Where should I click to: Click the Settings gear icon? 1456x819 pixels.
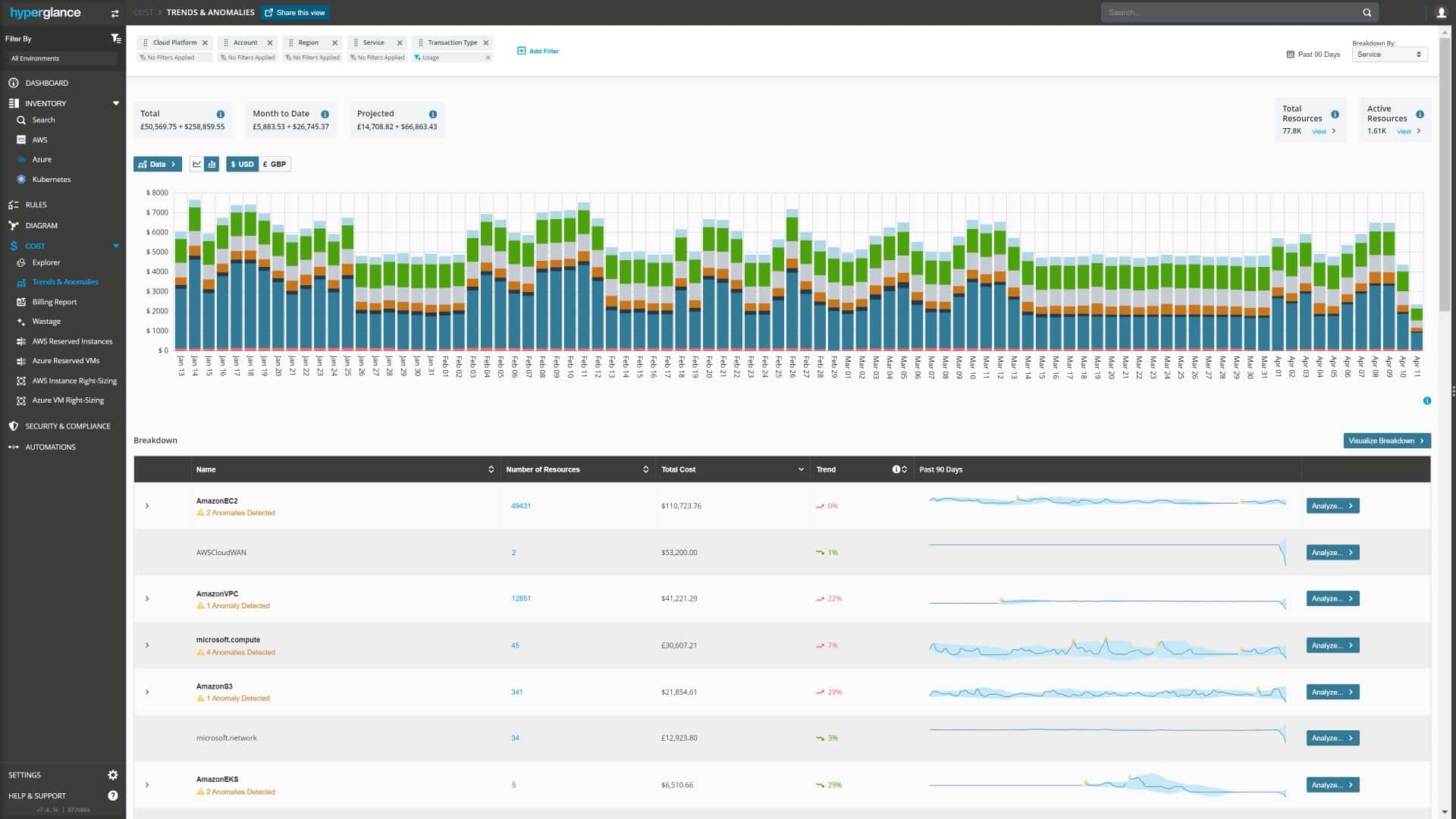(113, 775)
